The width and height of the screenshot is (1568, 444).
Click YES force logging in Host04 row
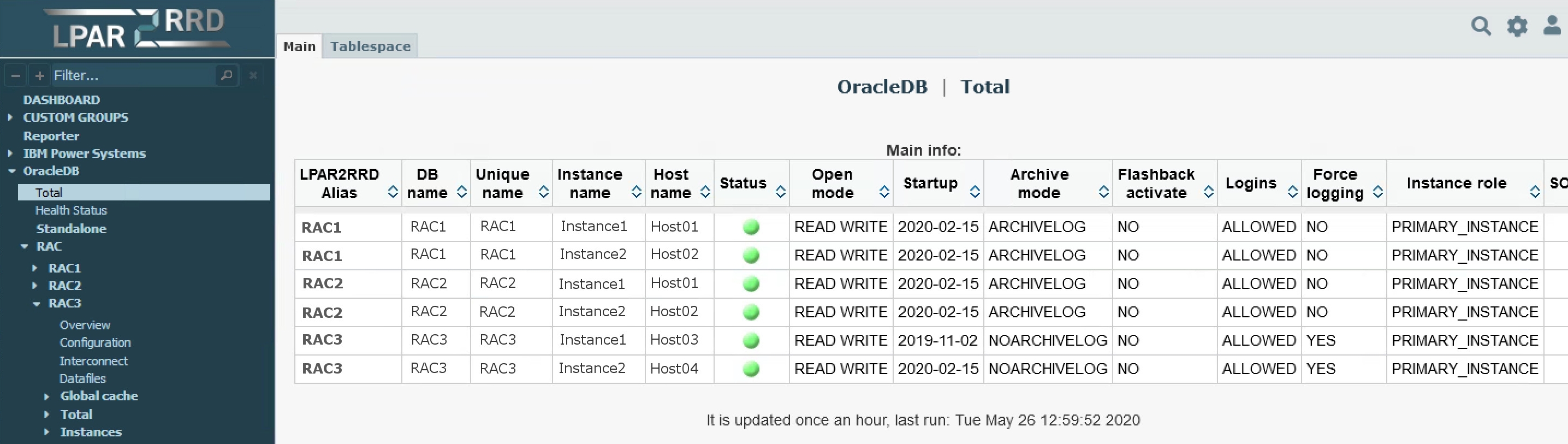[x=1321, y=369]
